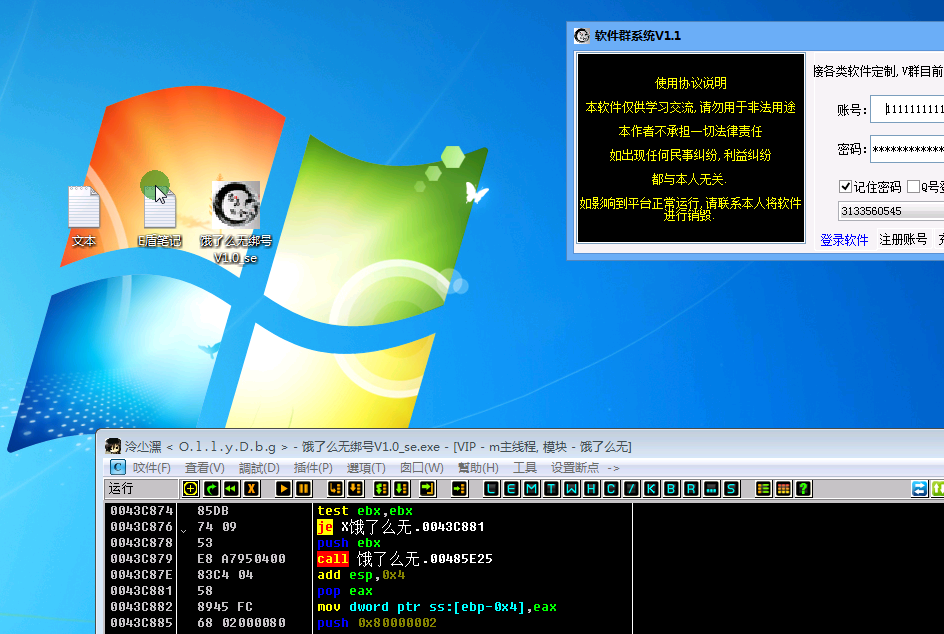Select the call 00485E25 instruction row
The width and height of the screenshot is (944, 634).
(368, 559)
